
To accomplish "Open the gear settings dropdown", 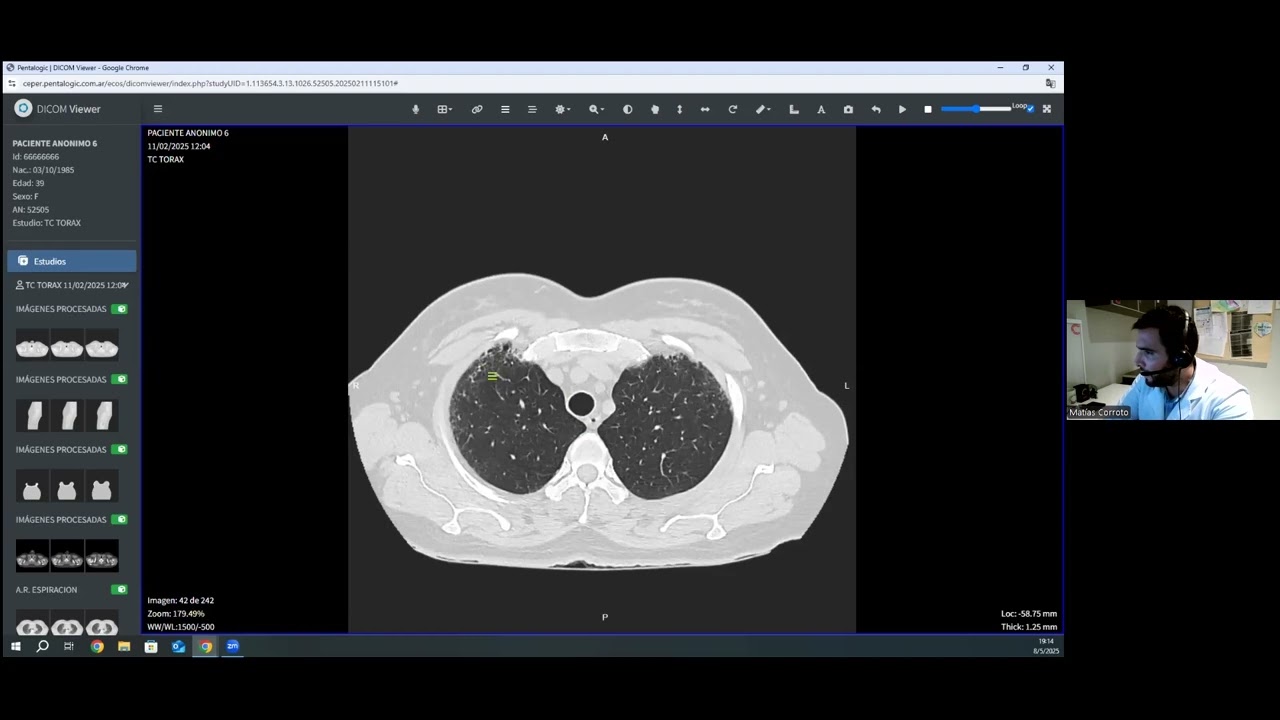I will pyautogui.click(x=562, y=109).
